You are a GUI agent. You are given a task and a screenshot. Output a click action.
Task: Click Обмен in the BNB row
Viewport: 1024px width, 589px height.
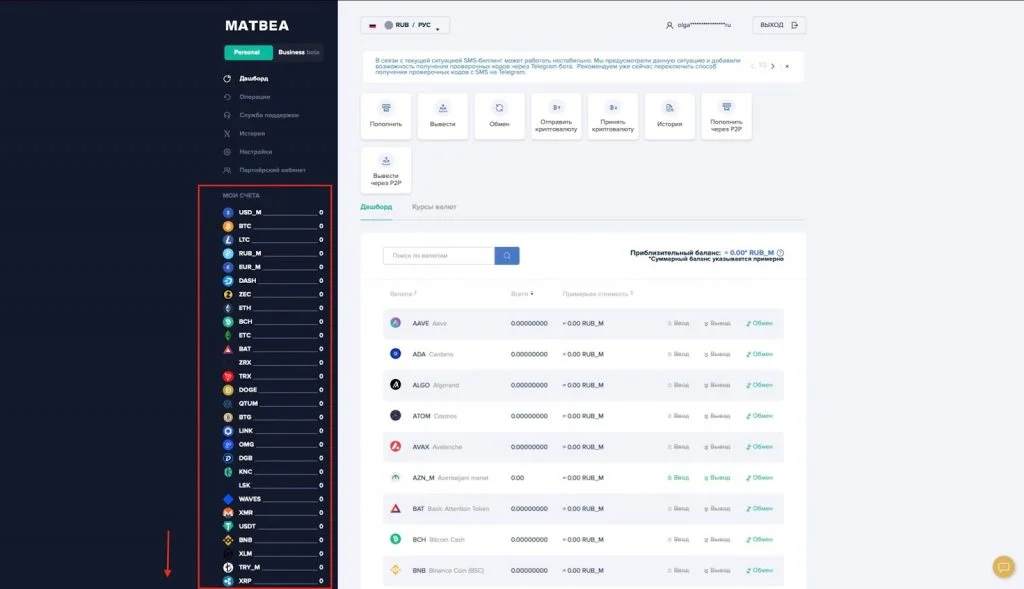760,571
